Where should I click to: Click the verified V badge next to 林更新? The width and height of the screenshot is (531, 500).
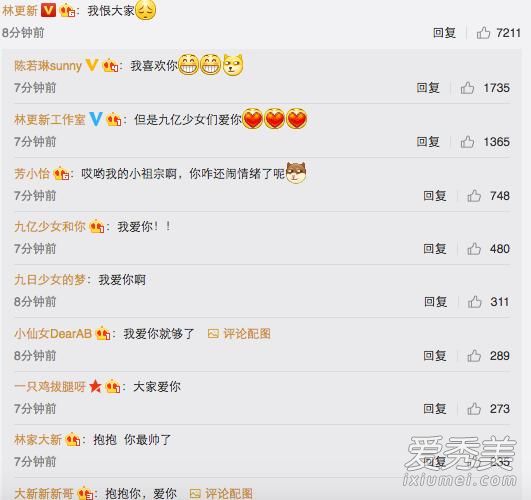[48, 11]
